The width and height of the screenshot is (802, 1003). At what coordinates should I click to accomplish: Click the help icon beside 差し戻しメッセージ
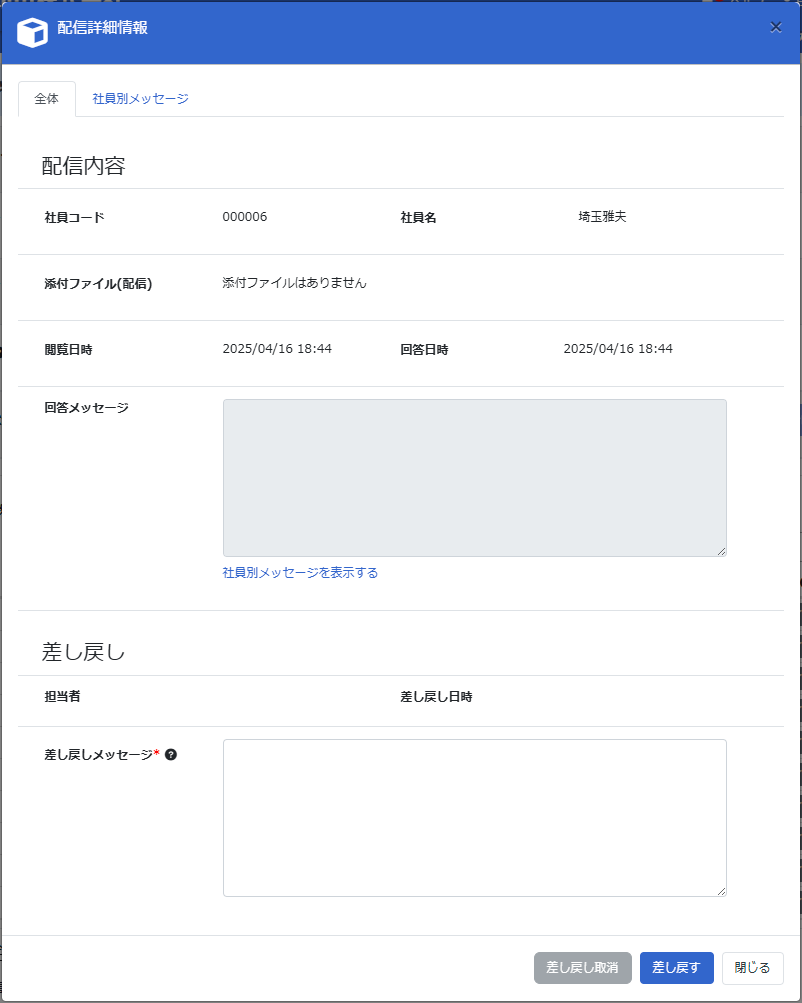pos(171,755)
